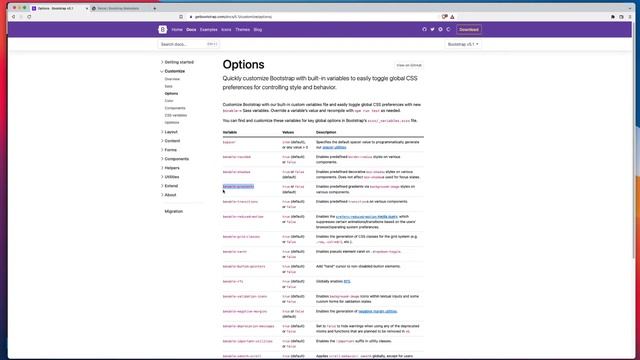Click the highlighted $enable-gradients variable
Image resolution: width=640 pixels, height=360 pixels.
click(238, 187)
